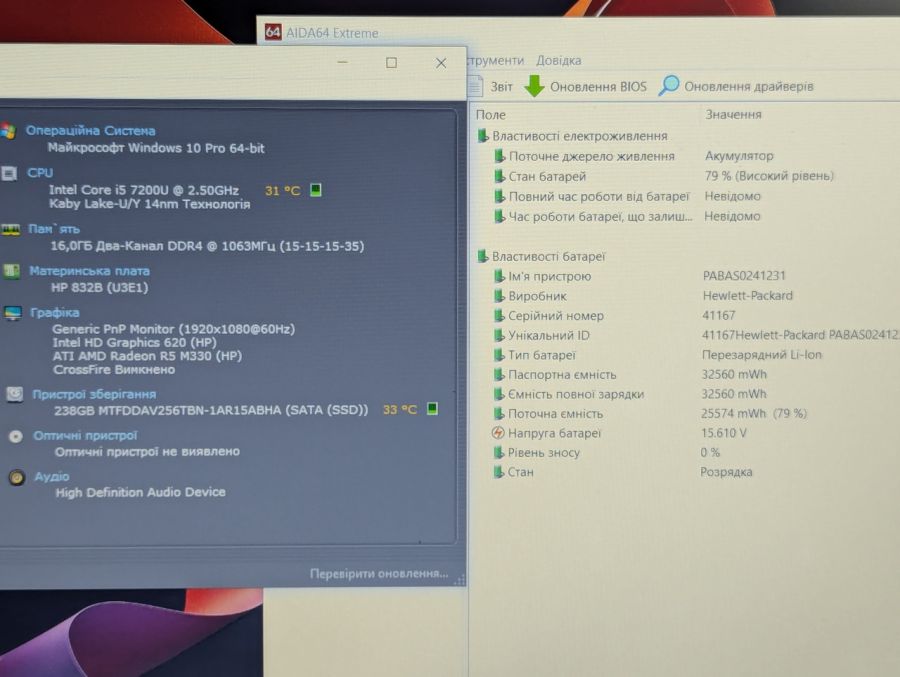
Task: Minimize the system summary window
Action: pyautogui.click(x=343, y=62)
